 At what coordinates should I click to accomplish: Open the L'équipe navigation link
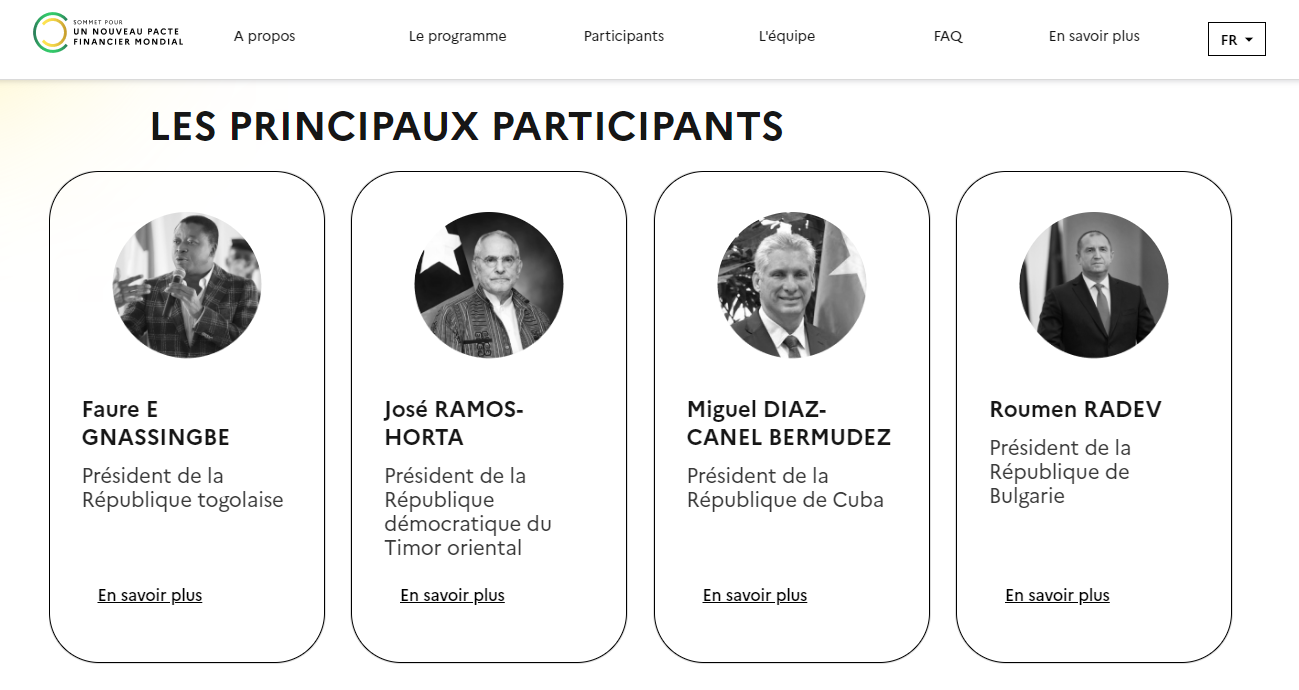pos(787,36)
